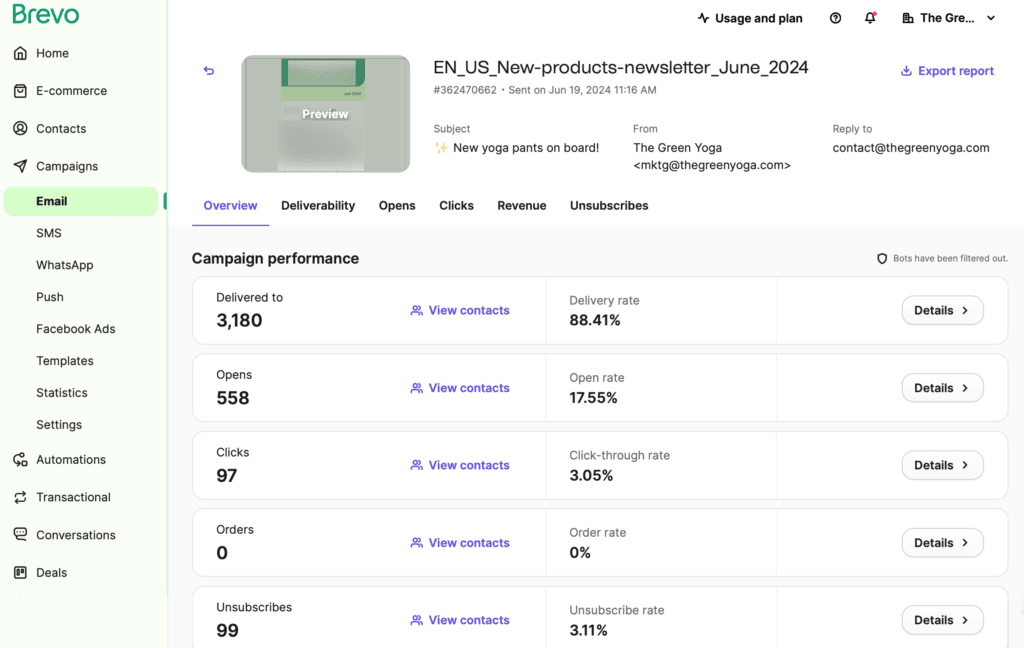The image size is (1024, 648).
Task: Select Email in the Campaigns submenu
Action: tap(81, 201)
